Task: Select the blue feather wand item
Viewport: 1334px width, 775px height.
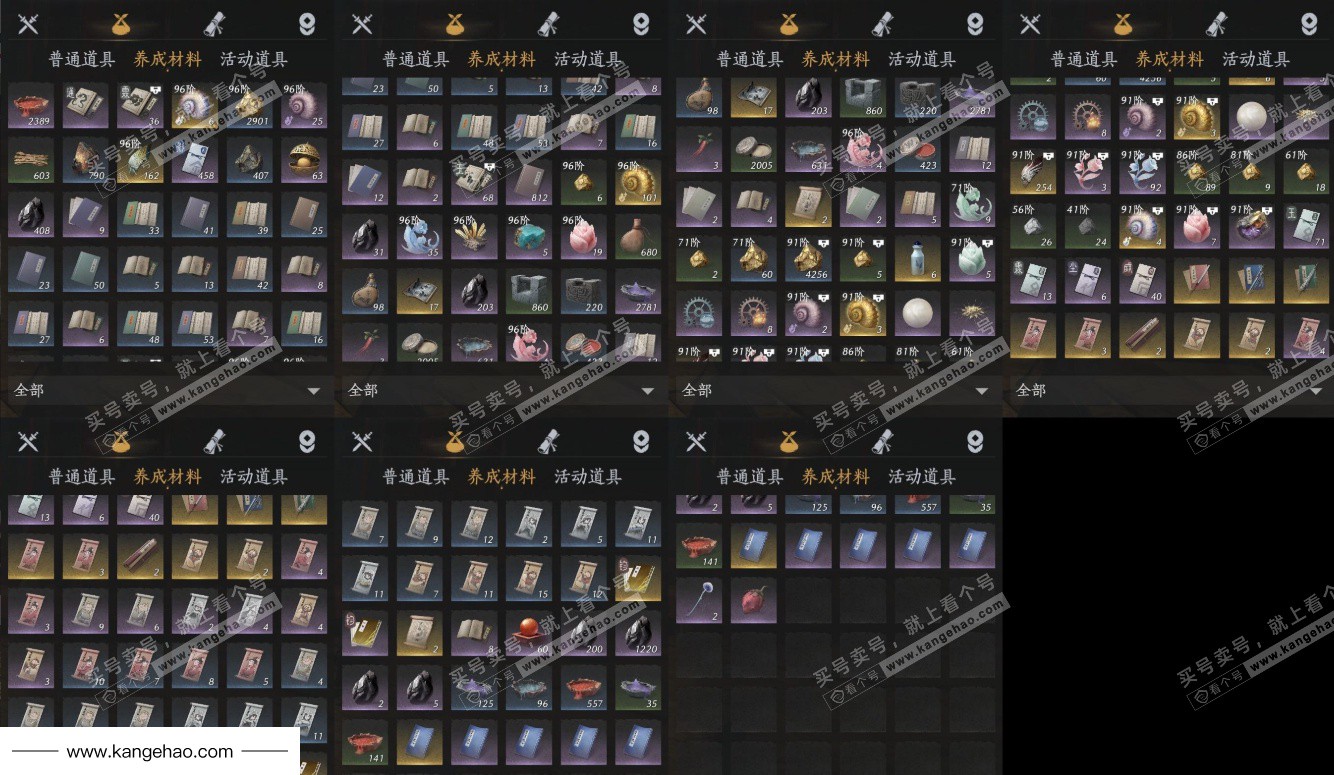Action: coord(698,602)
